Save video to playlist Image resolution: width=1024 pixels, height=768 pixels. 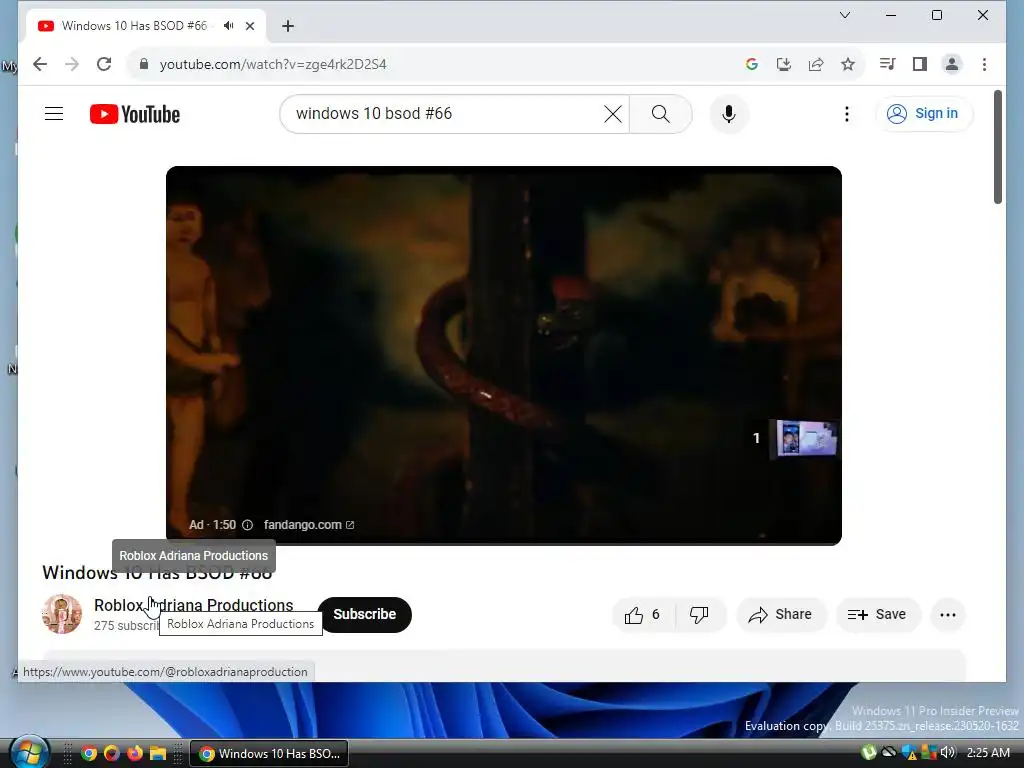point(878,615)
